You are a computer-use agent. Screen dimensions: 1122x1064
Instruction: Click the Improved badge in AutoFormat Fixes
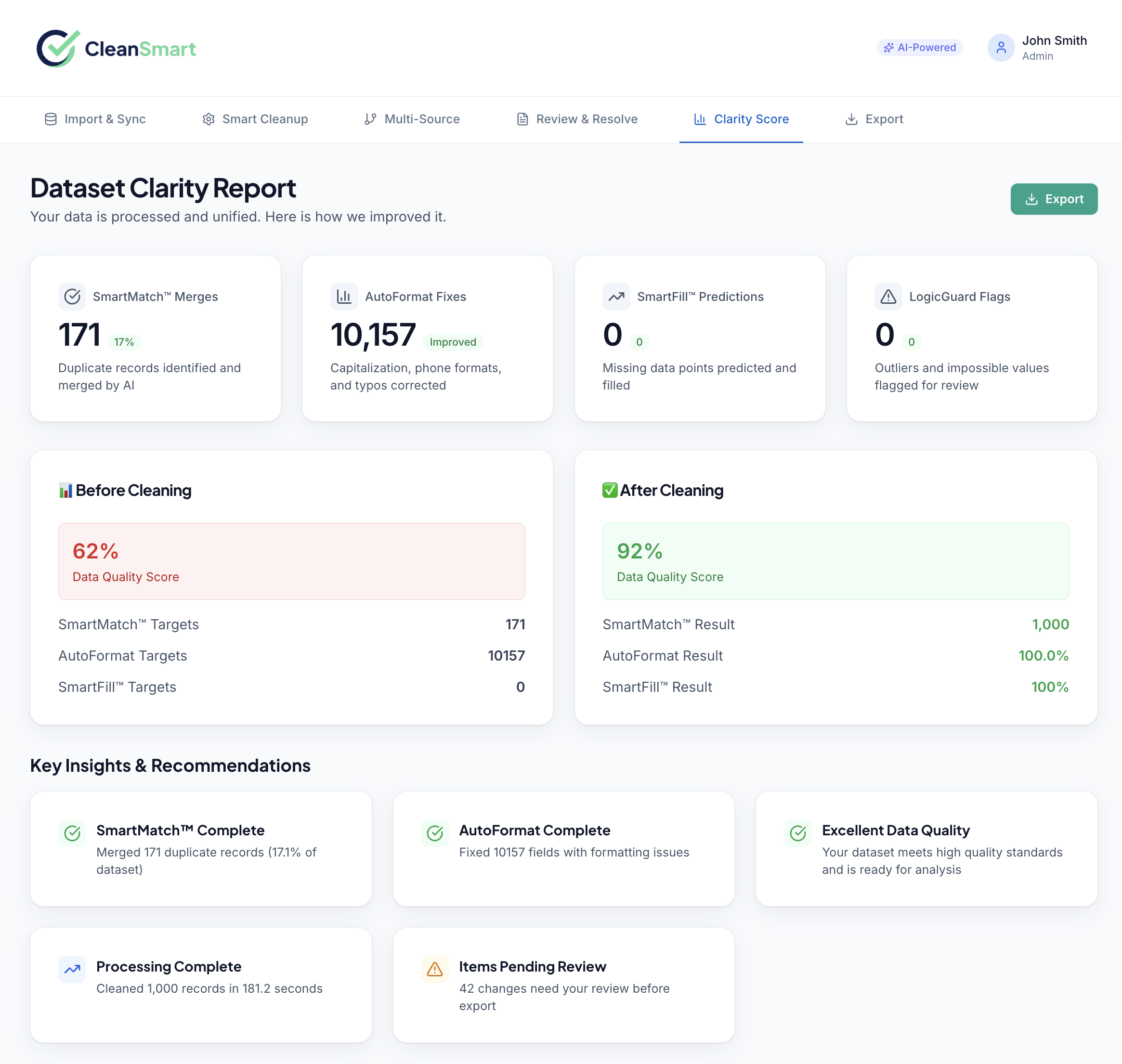tap(453, 342)
